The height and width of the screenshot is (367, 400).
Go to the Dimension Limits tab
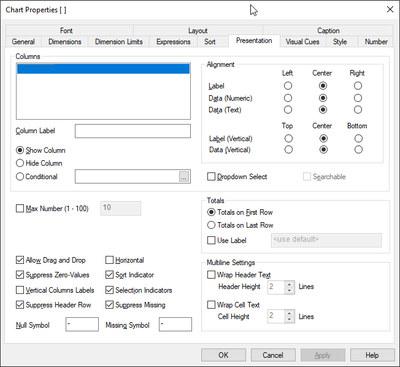click(x=119, y=42)
